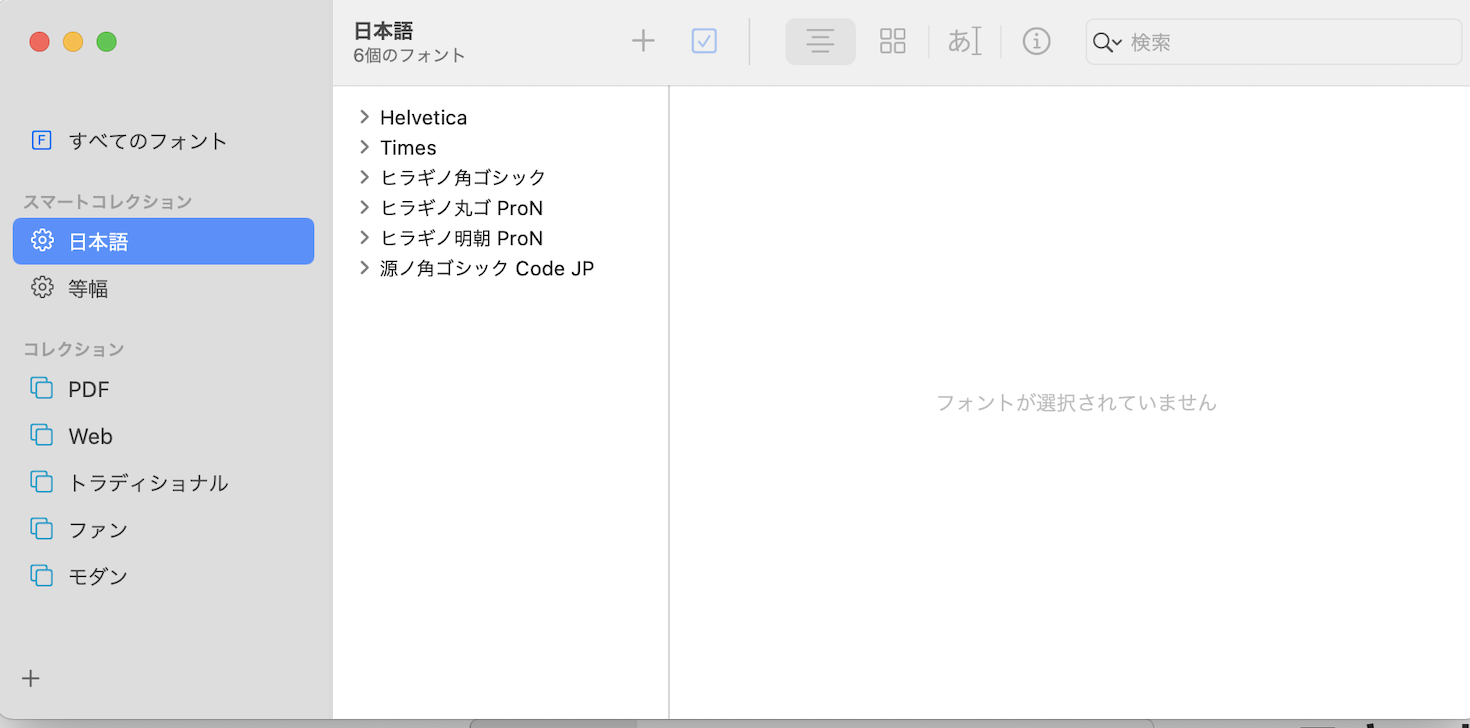Viewport: 1470px width, 728px height.
Task: Open すべてのフォント in the sidebar
Action: click(148, 141)
